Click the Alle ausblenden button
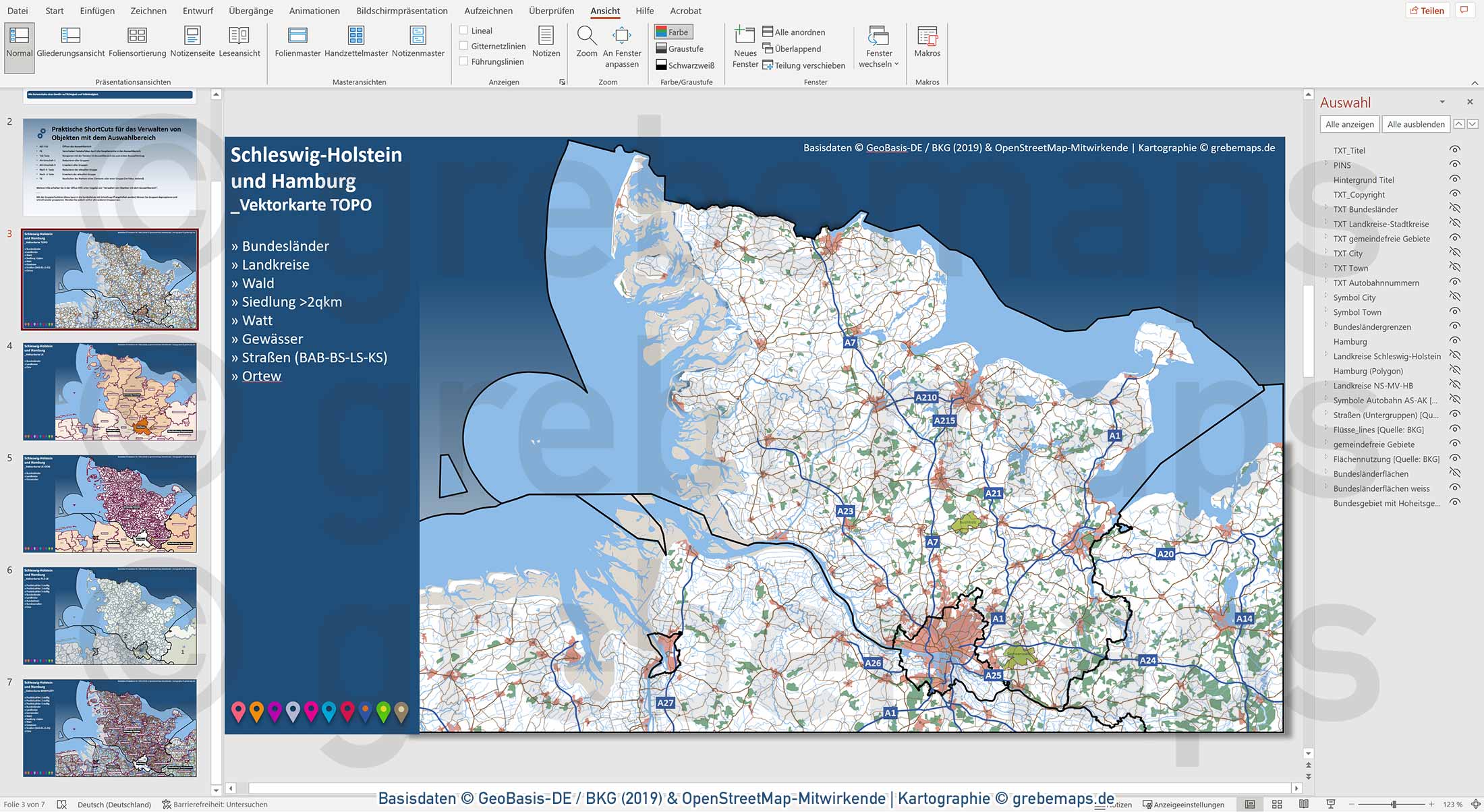This screenshot has height=812, width=1484. point(1415,124)
